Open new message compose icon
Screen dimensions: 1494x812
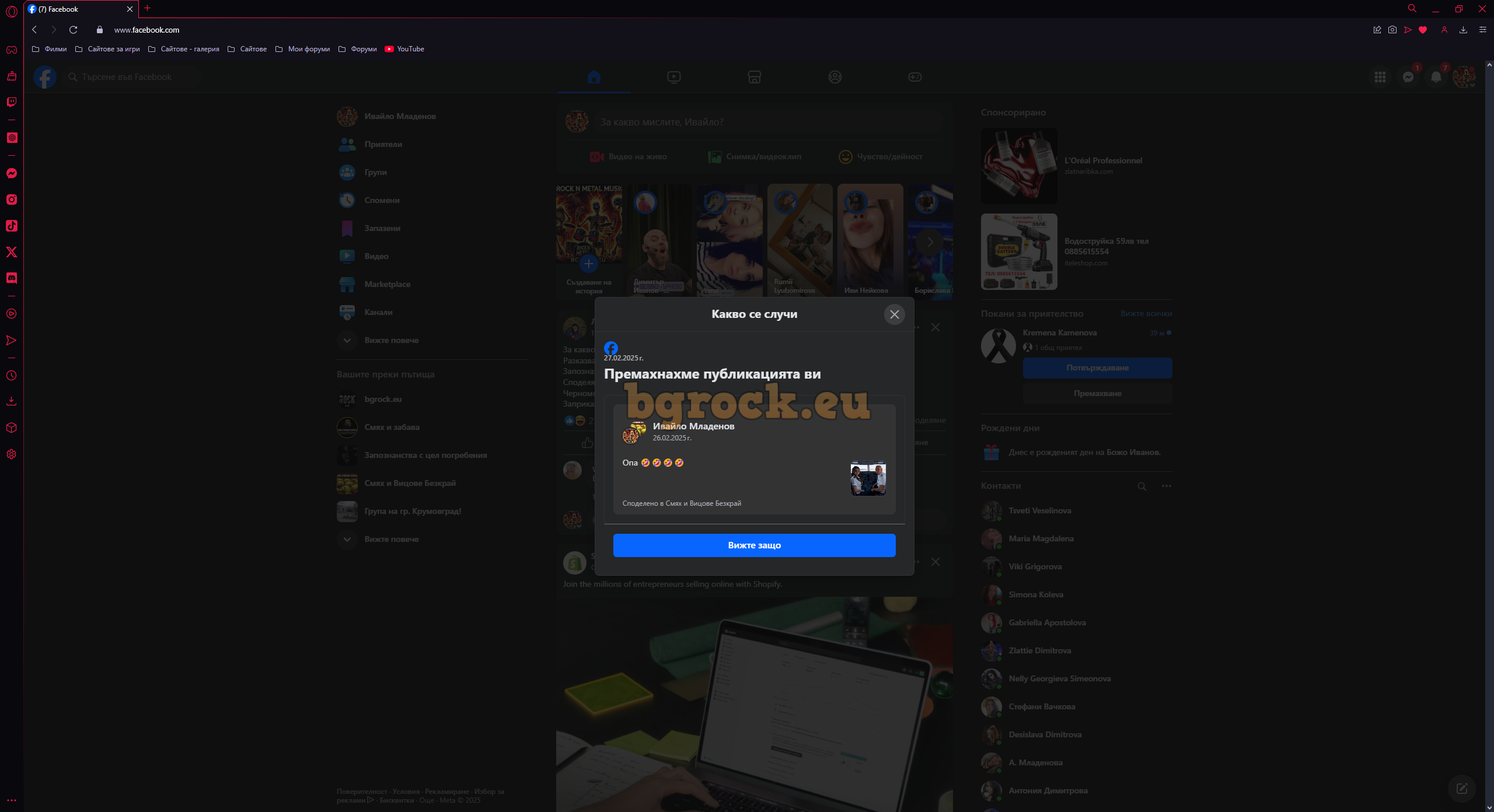click(1462, 789)
